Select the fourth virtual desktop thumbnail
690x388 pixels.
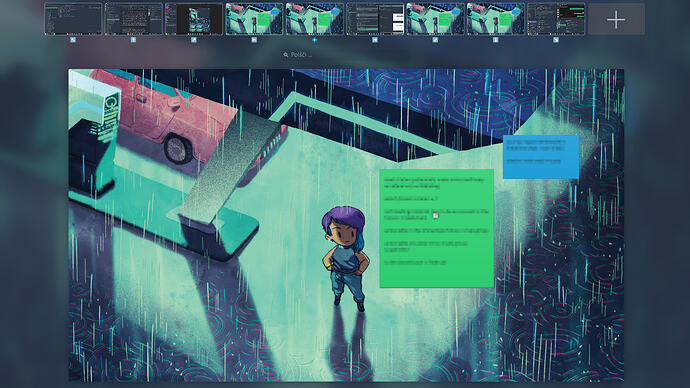(254, 19)
